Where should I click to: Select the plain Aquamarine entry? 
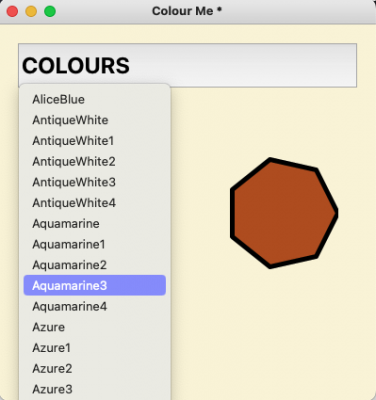click(95, 223)
